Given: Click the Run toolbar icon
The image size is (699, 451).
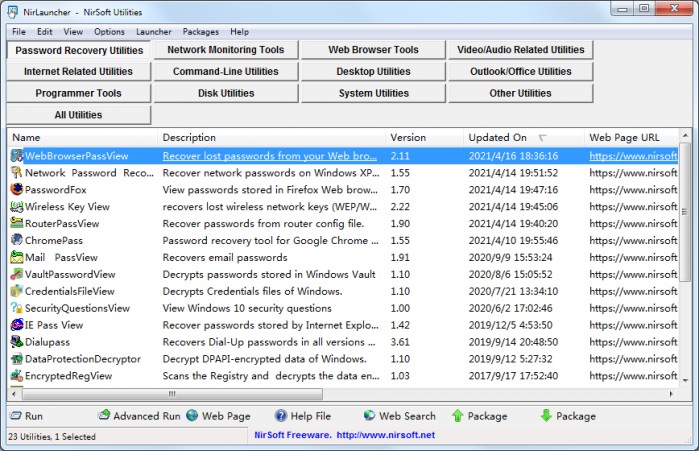Looking at the screenshot, I should pyautogui.click(x=16, y=416).
